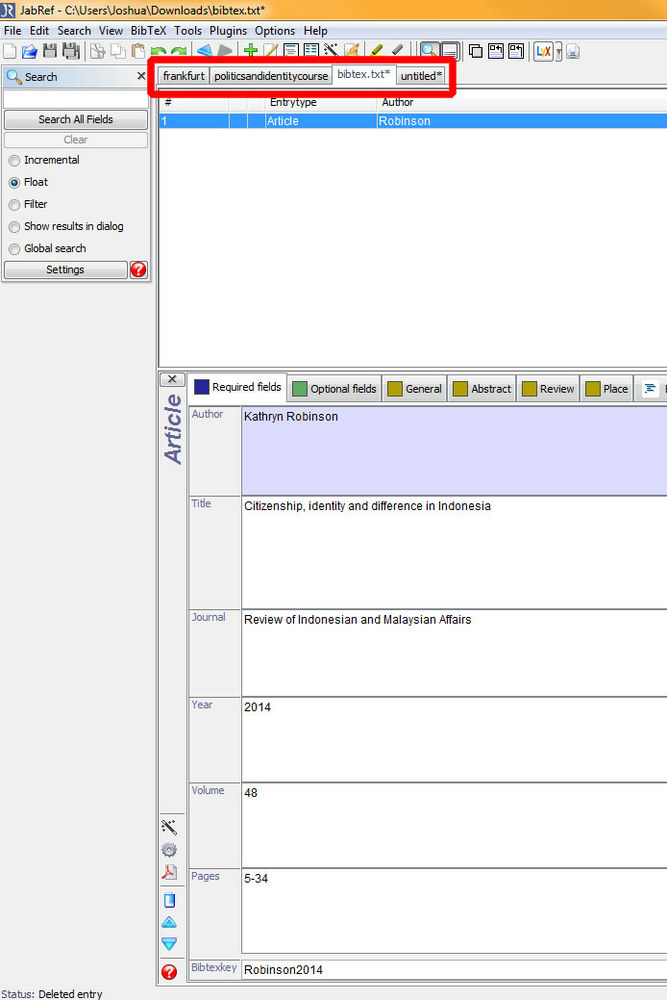Switch to Optional fields tab
The image size is (667, 1000).
click(334, 389)
